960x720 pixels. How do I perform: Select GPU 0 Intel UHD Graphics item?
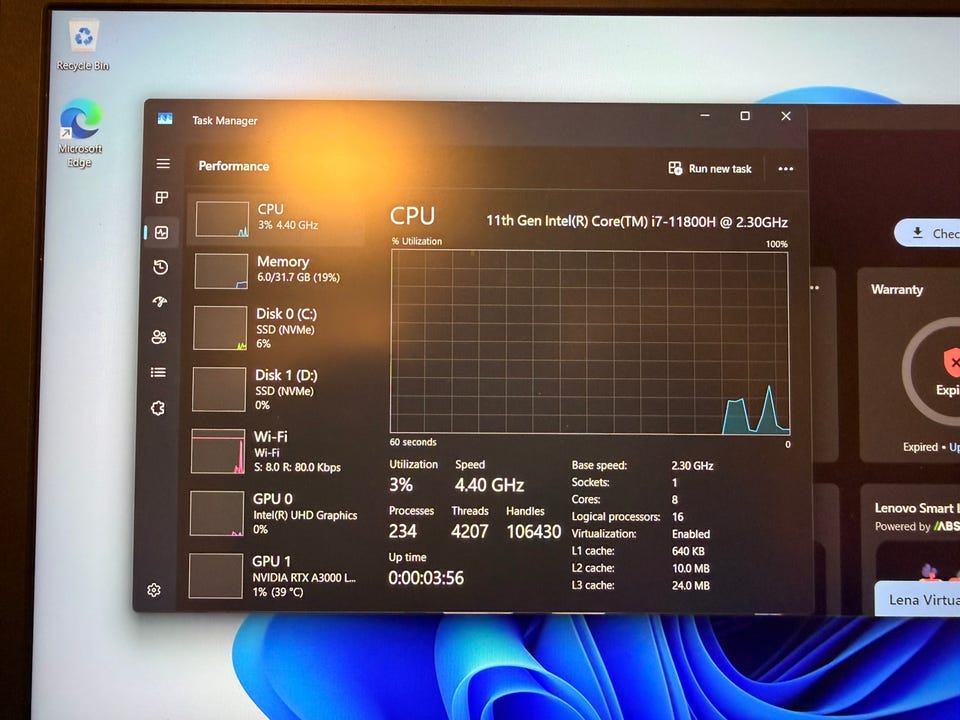273,514
